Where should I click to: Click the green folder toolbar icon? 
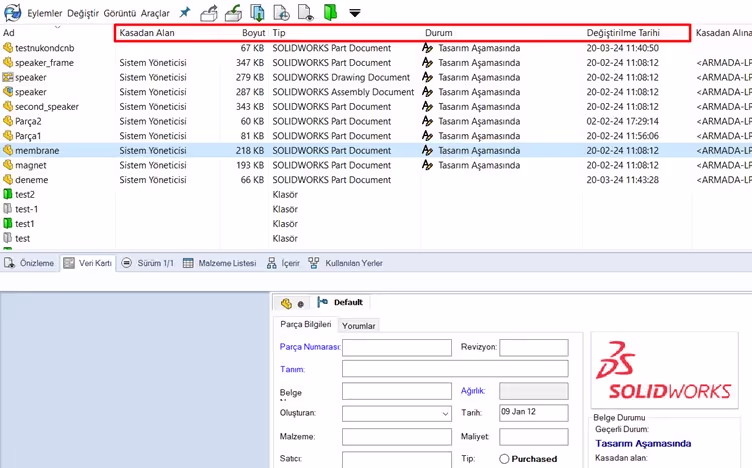coord(330,12)
